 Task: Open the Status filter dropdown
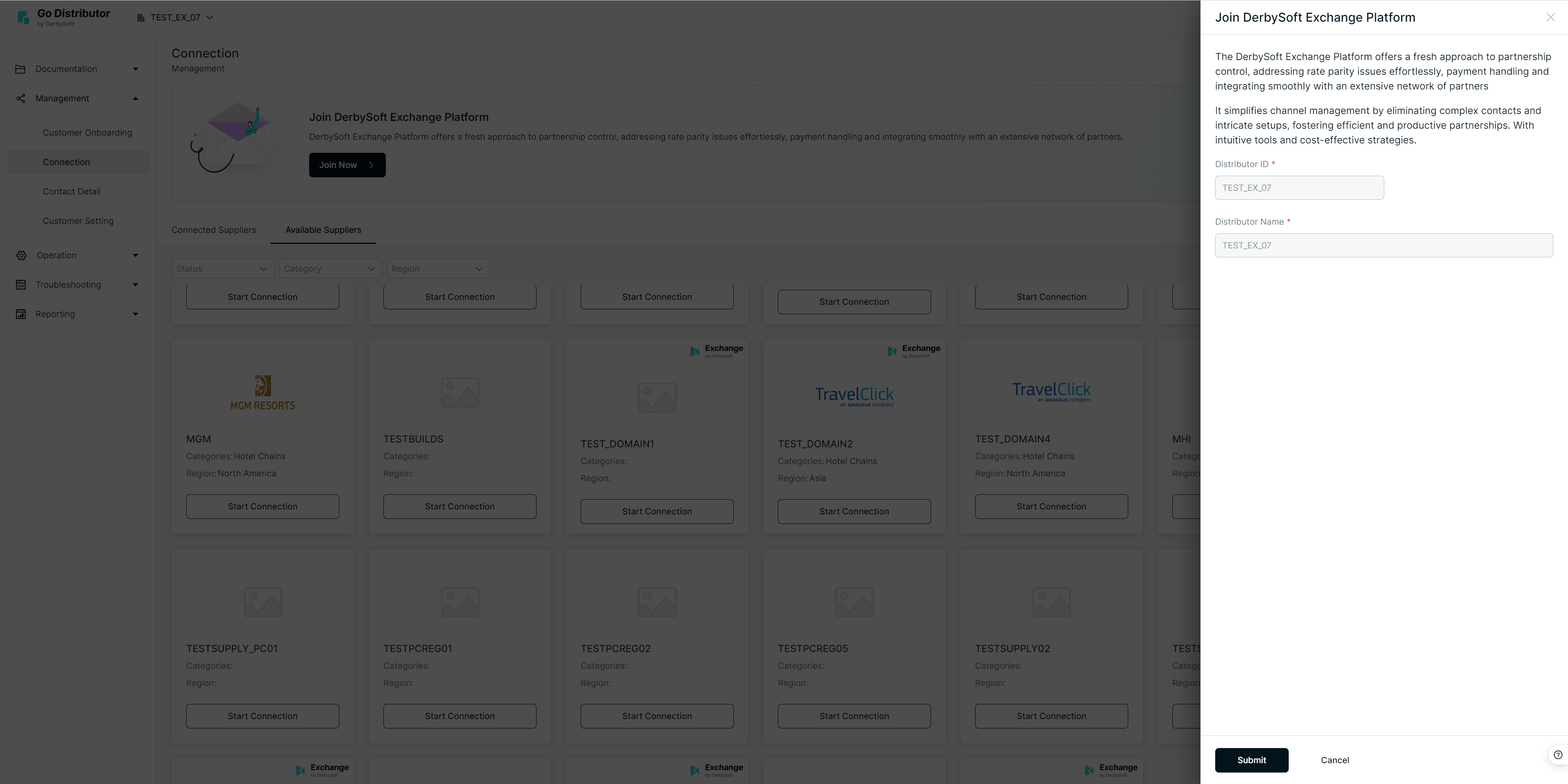222,269
